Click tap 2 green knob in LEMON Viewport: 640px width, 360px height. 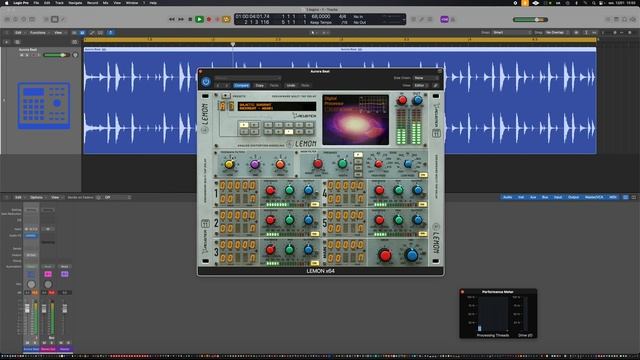click(289, 220)
